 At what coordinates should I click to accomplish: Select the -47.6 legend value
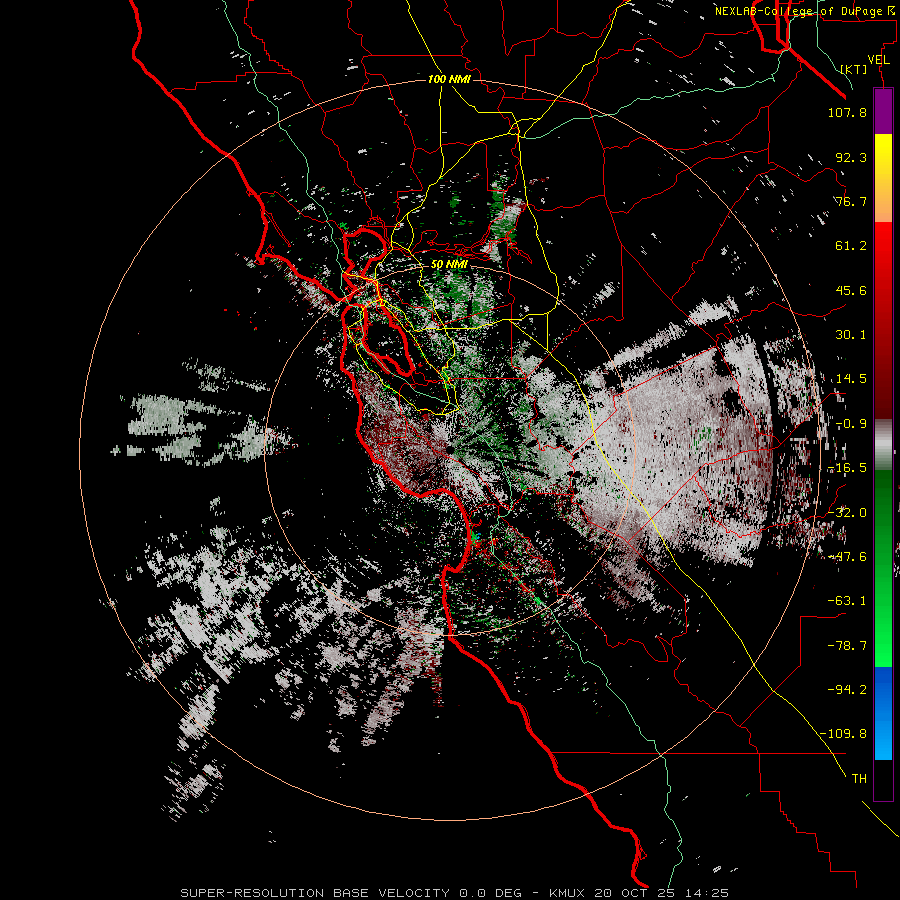[x=847, y=557]
